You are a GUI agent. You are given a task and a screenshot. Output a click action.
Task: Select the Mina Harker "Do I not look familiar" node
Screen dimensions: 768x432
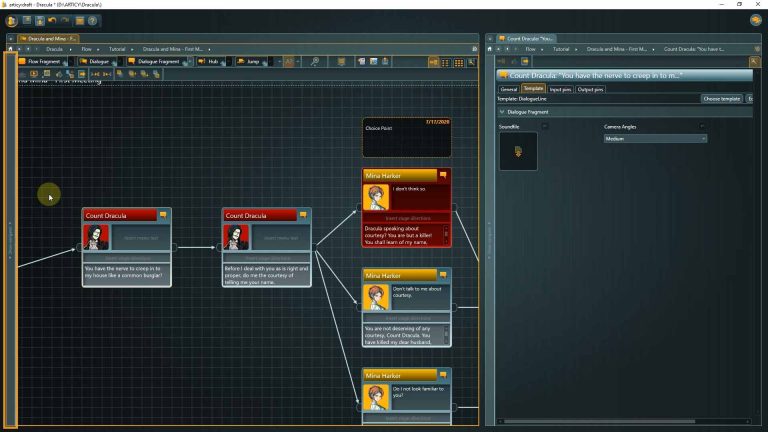tap(407, 397)
